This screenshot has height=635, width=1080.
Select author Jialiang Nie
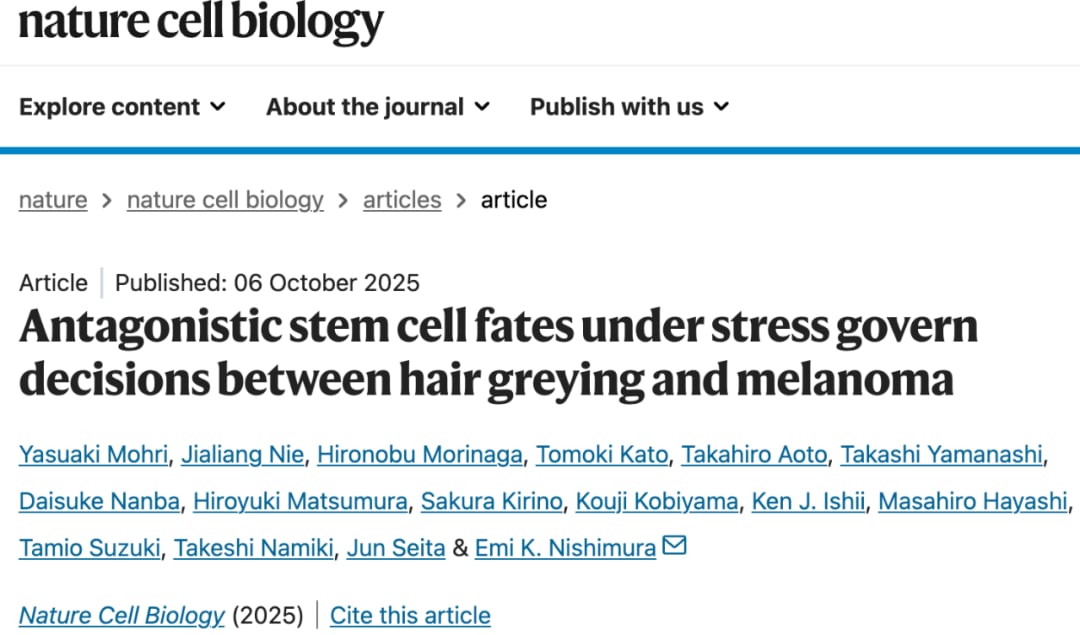click(242, 455)
